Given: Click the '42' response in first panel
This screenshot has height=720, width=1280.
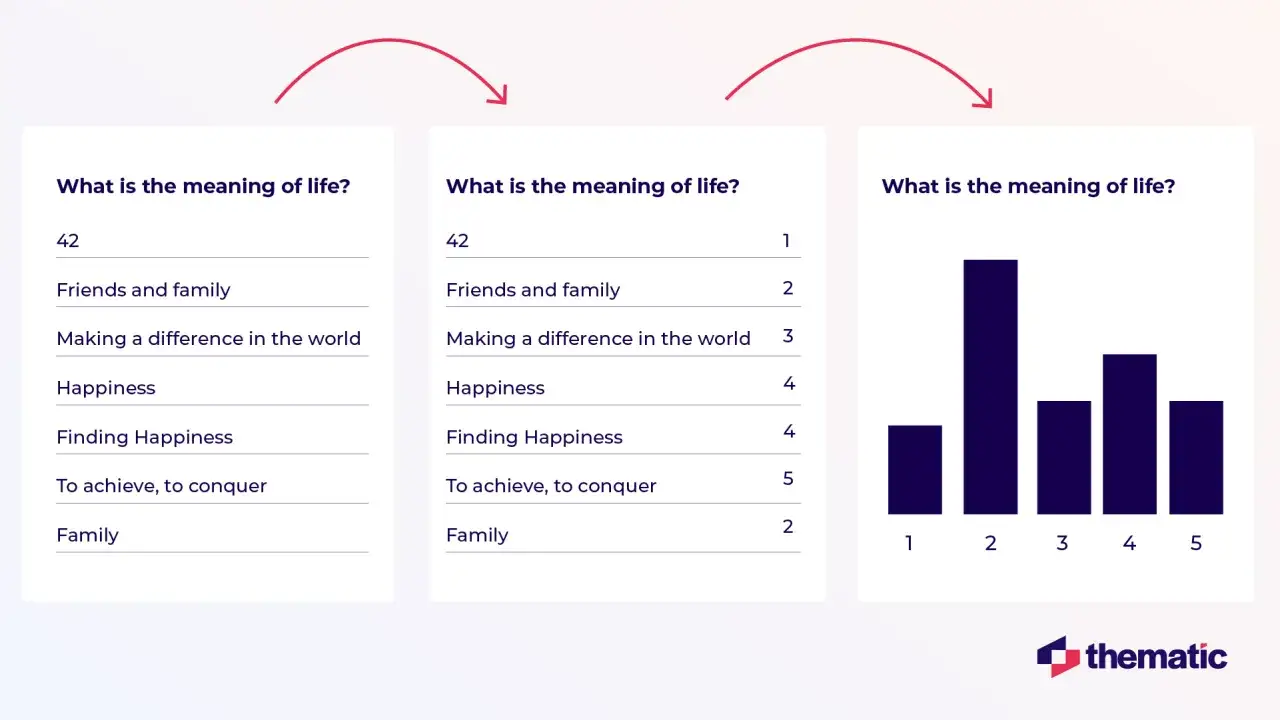Looking at the screenshot, I should pos(67,241).
